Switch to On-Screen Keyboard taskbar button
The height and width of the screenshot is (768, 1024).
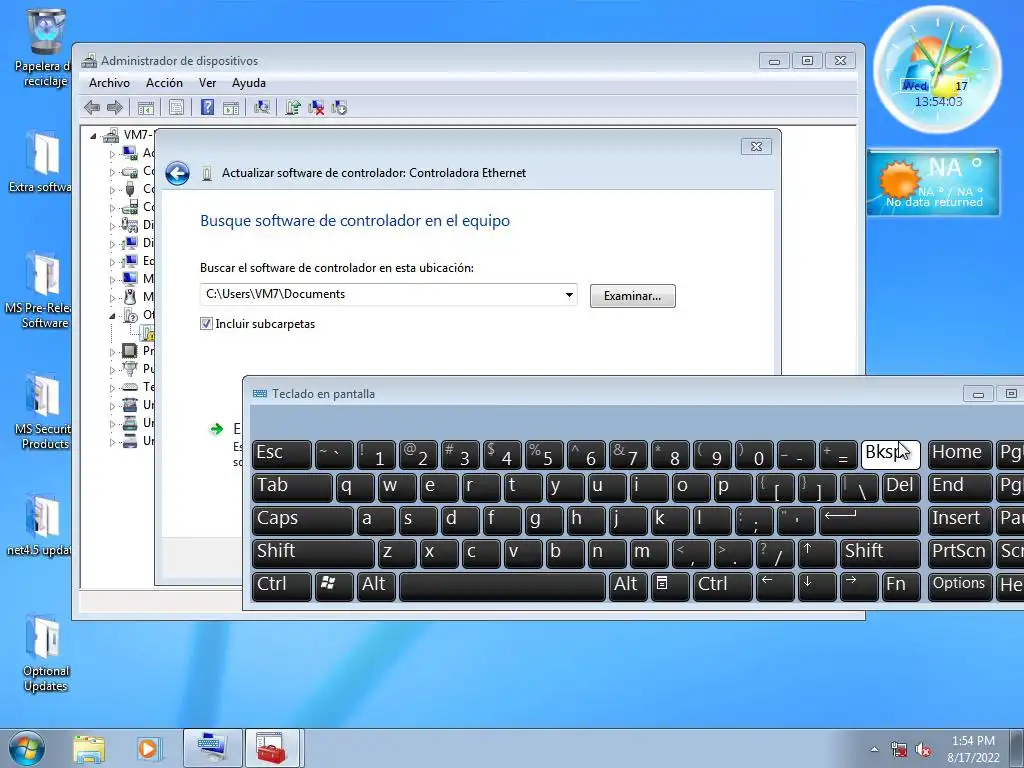pyautogui.click(x=212, y=748)
